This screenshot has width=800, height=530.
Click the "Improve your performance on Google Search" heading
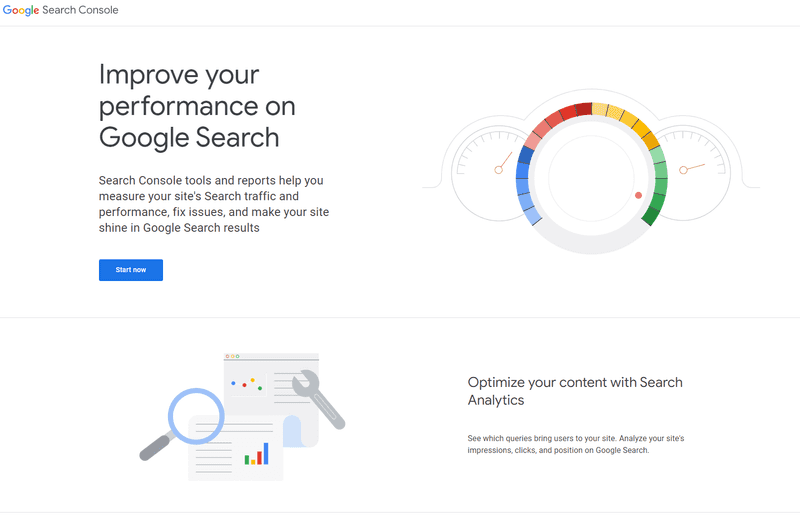(198, 105)
